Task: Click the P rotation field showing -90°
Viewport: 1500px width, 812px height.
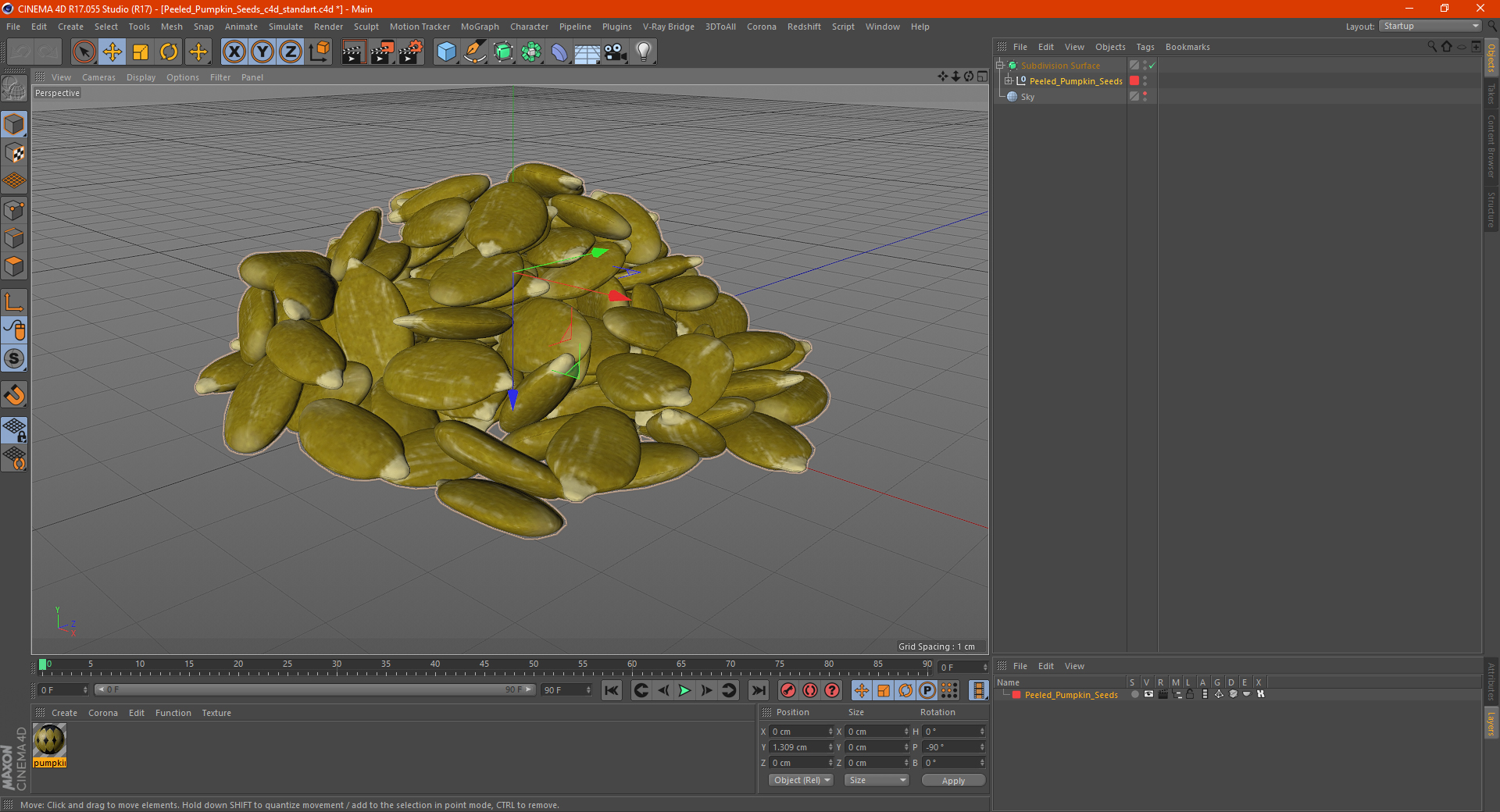Action: [954, 747]
